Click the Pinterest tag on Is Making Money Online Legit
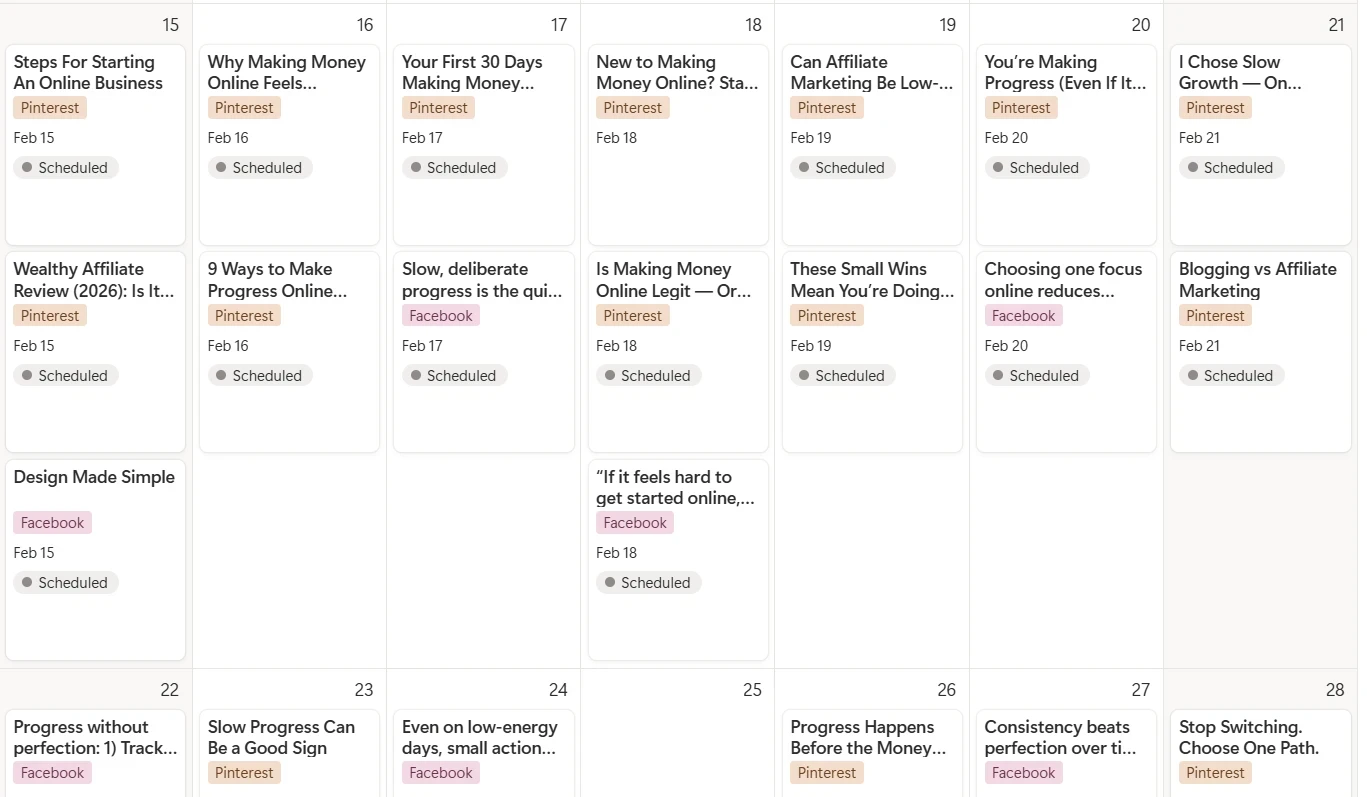 point(632,316)
